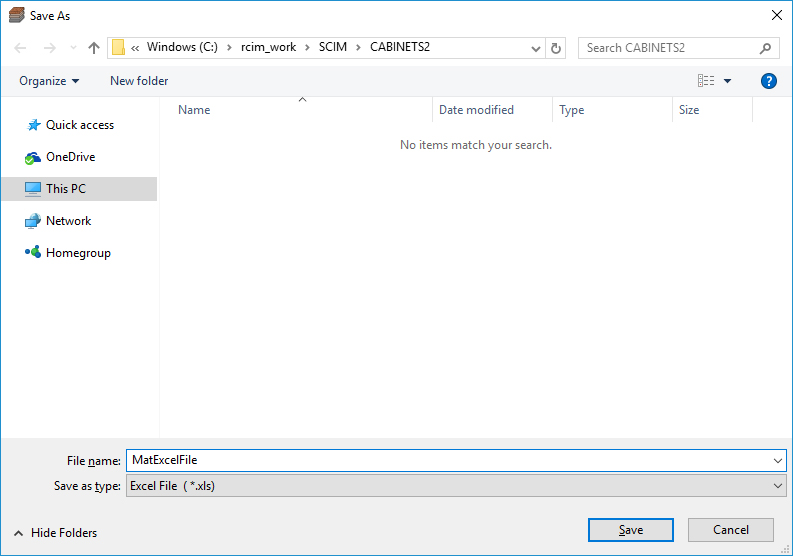The image size is (793, 556).
Task: Open the view options dropdown arrow
Action: click(x=727, y=81)
